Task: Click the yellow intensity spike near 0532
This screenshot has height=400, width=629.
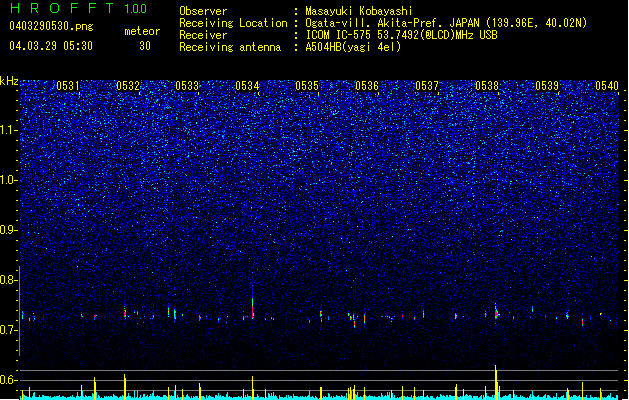Action: (x=125, y=386)
